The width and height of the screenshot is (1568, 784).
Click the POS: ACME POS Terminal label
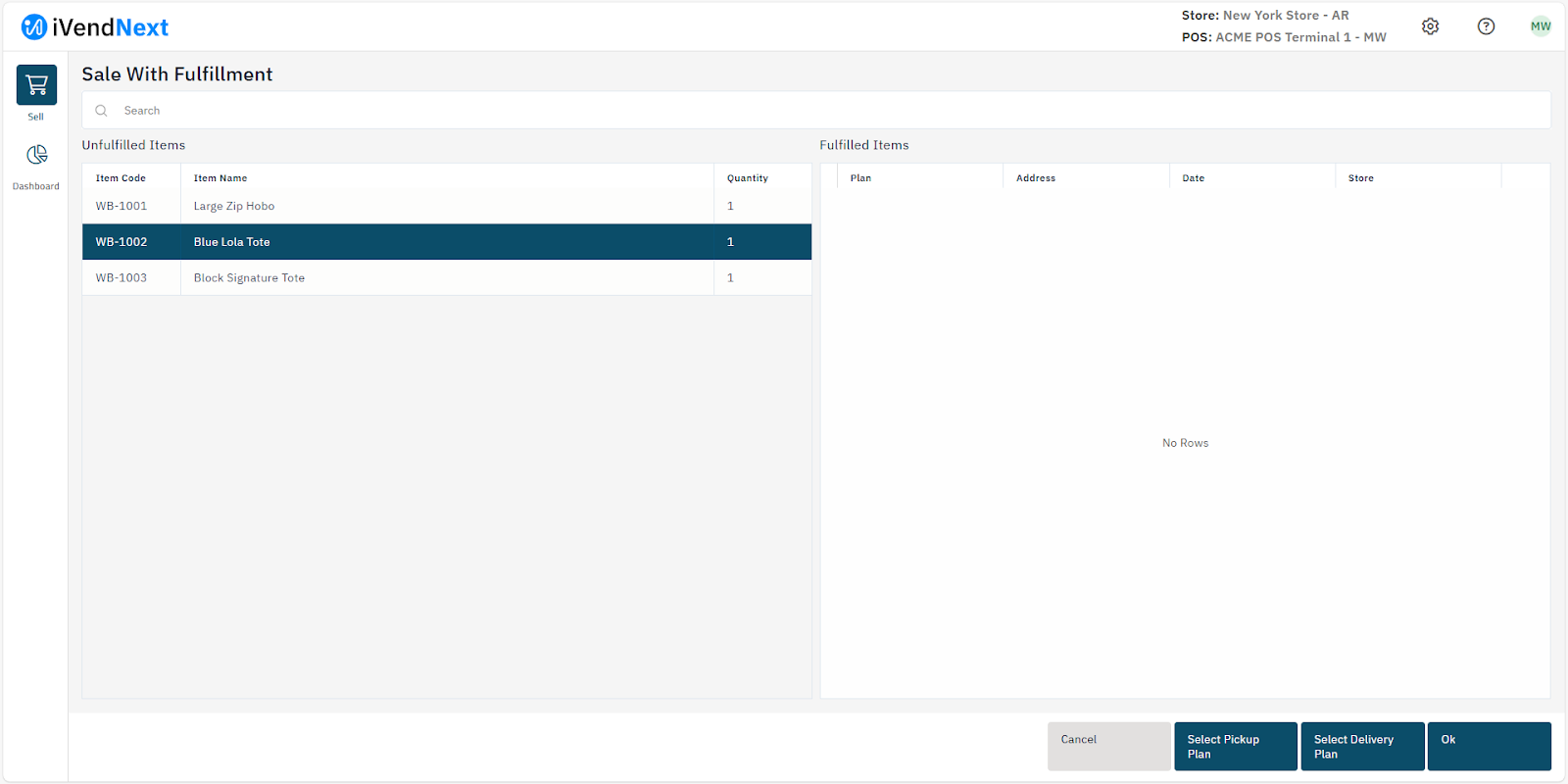tap(1284, 37)
